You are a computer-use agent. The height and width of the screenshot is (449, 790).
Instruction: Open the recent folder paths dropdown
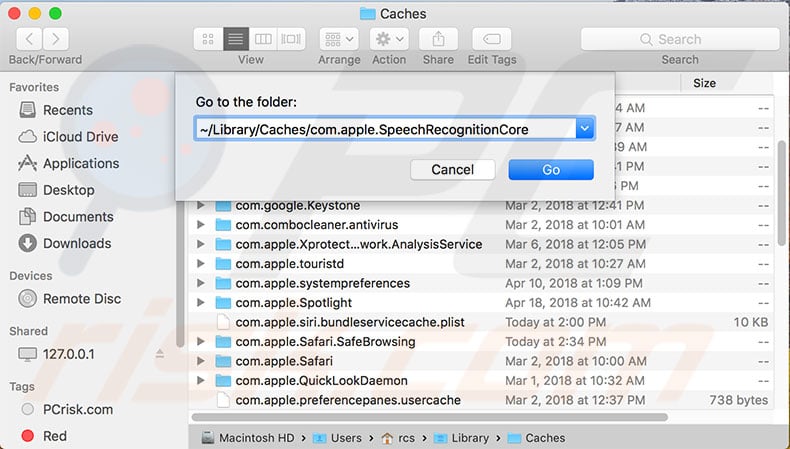(x=584, y=129)
